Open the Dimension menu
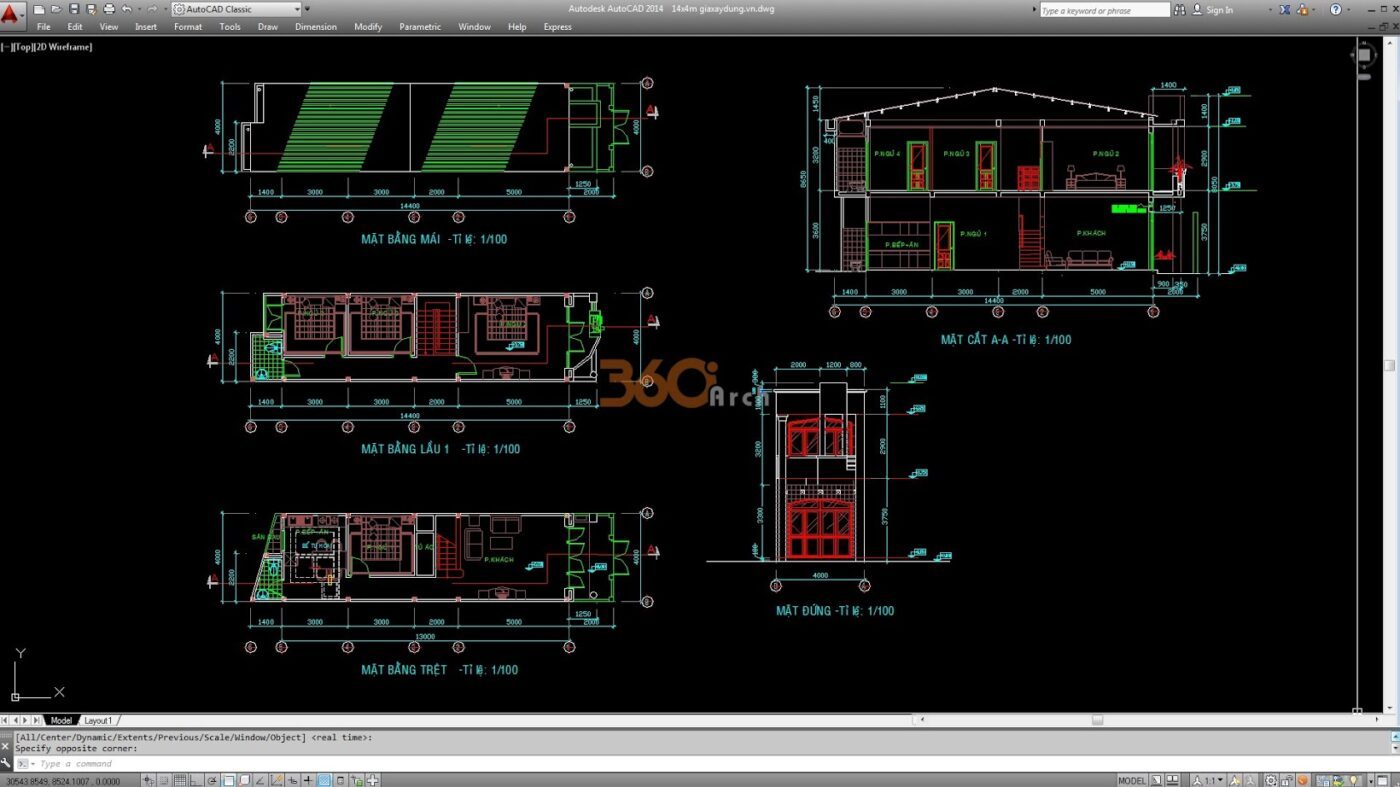The width and height of the screenshot is (1400, 787). (x=315, y=27)
